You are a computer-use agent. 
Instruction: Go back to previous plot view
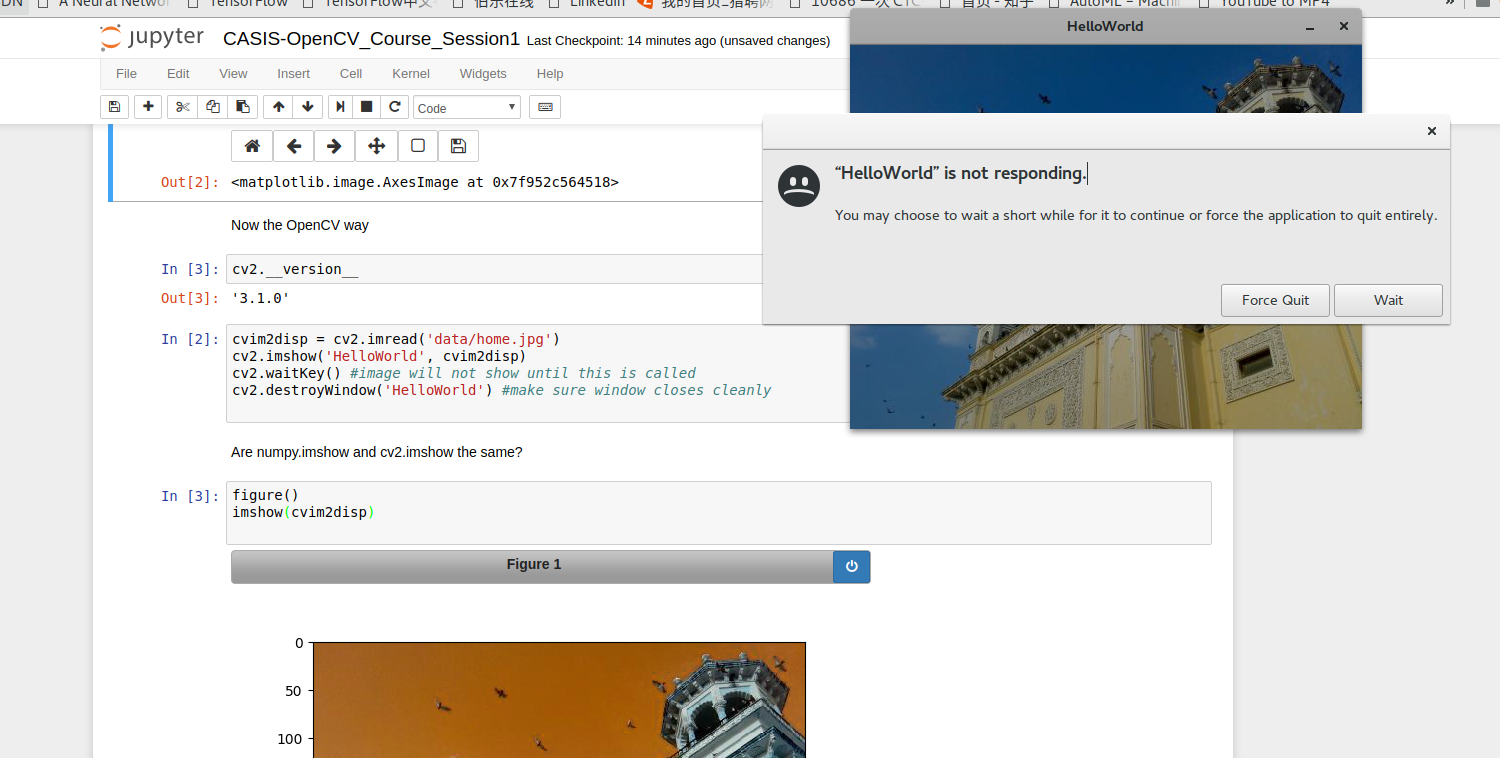pos(293,146)
